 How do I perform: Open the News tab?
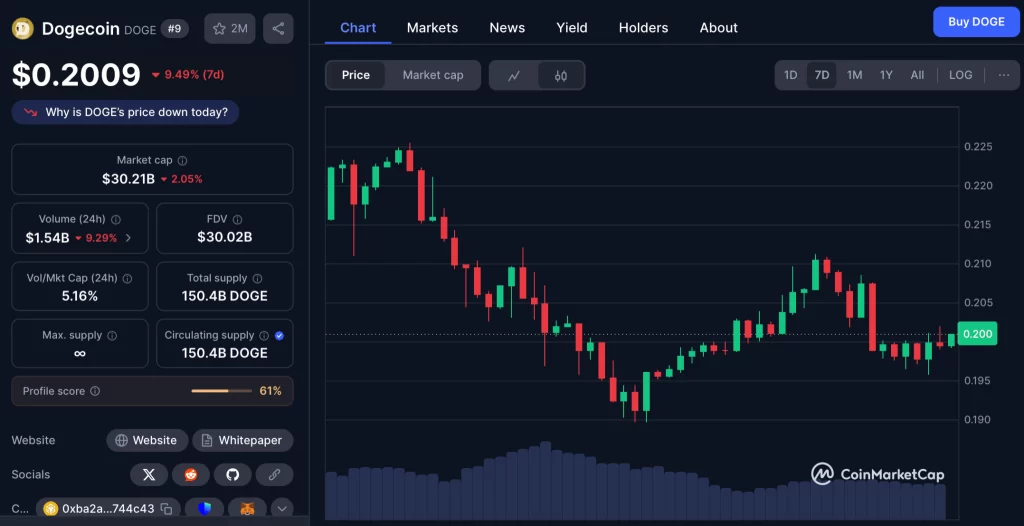[507, 28]
